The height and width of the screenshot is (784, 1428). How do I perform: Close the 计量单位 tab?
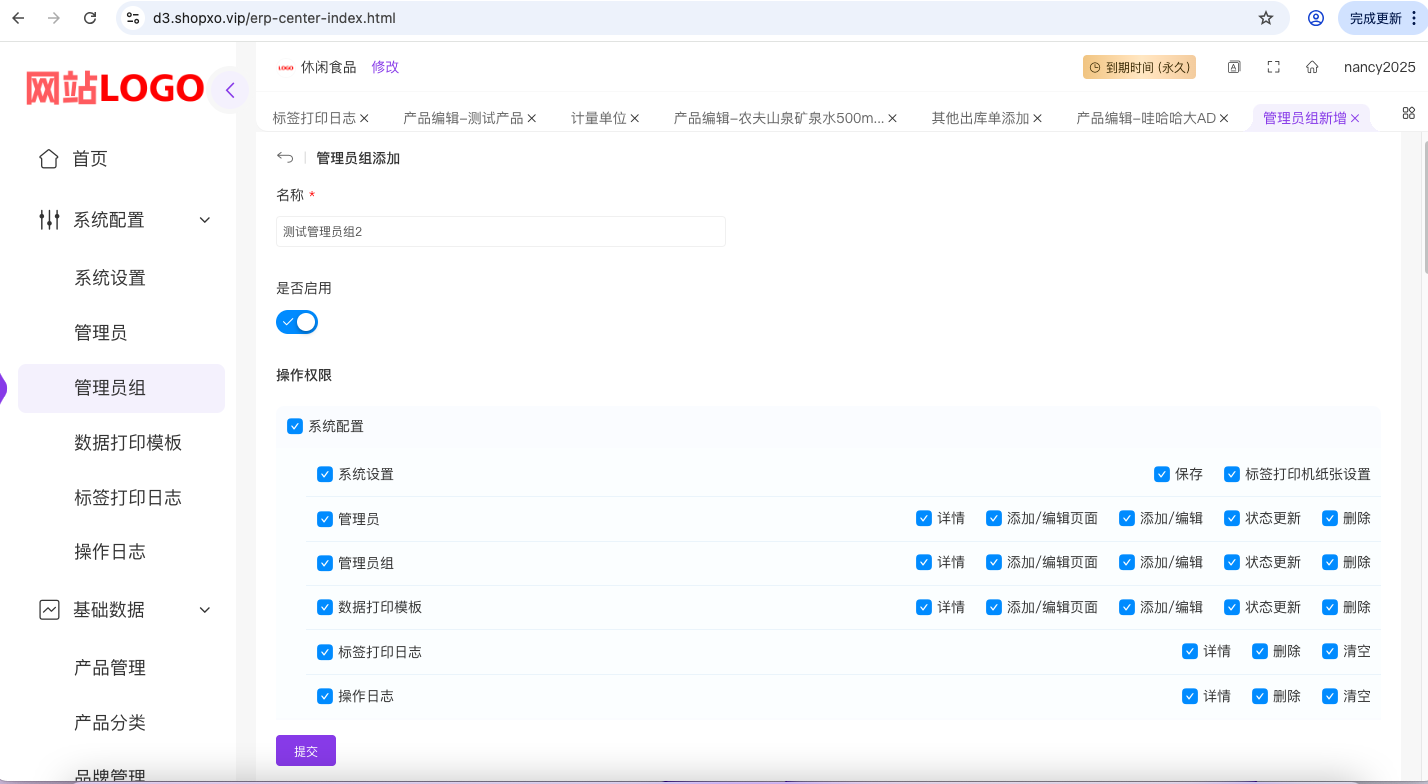(635, 118)
